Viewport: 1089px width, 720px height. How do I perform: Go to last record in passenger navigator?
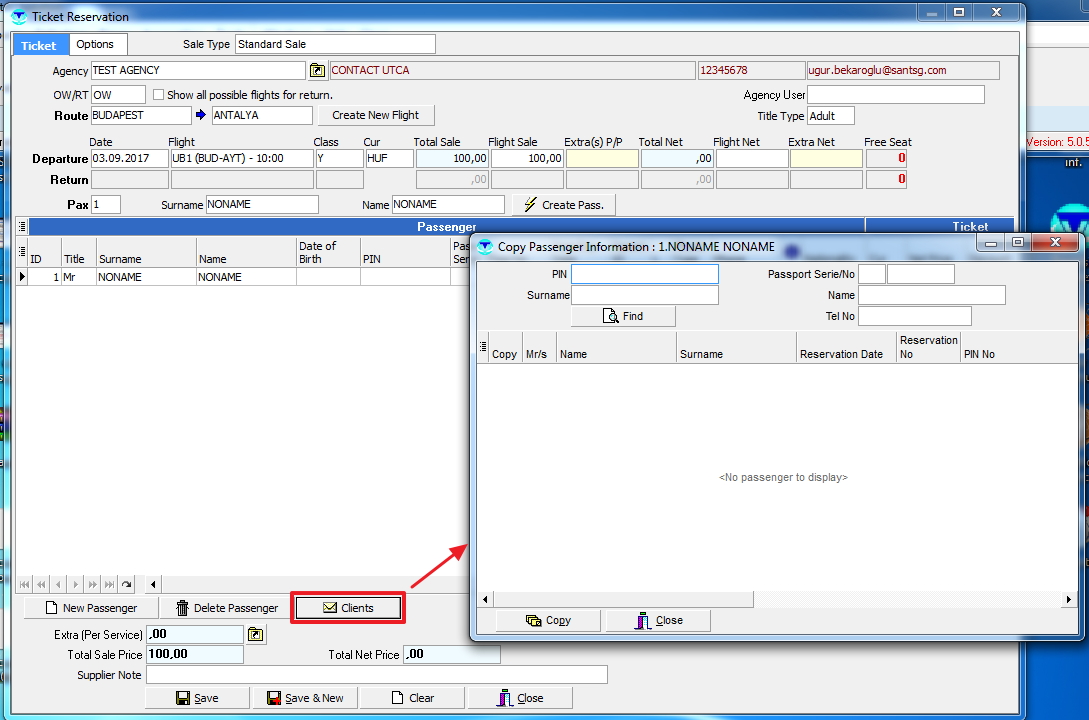click(x=109, y=584)
